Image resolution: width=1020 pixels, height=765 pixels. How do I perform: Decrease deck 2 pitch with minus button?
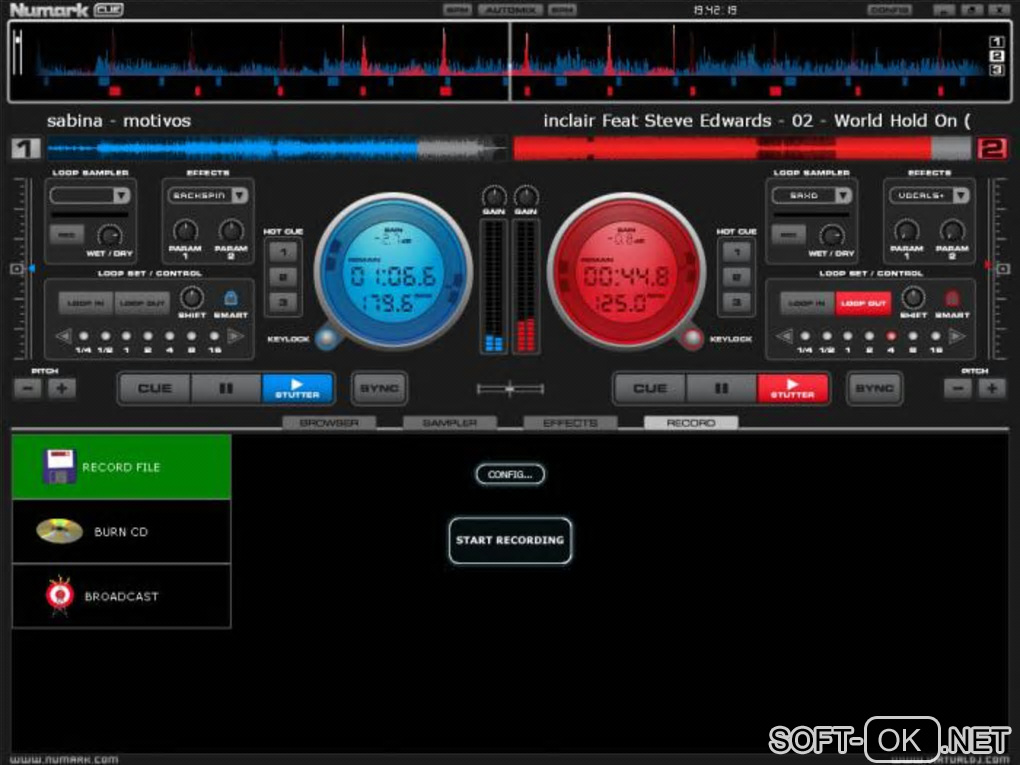[x=958, y=389]
